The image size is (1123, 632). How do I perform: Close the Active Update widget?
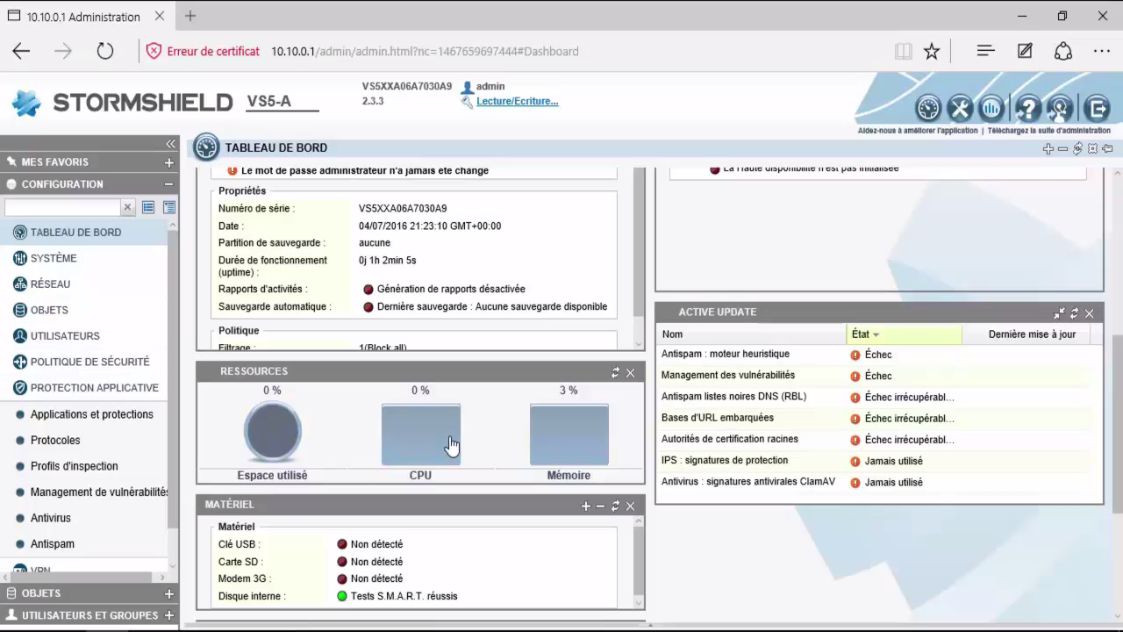(1089, 313)
